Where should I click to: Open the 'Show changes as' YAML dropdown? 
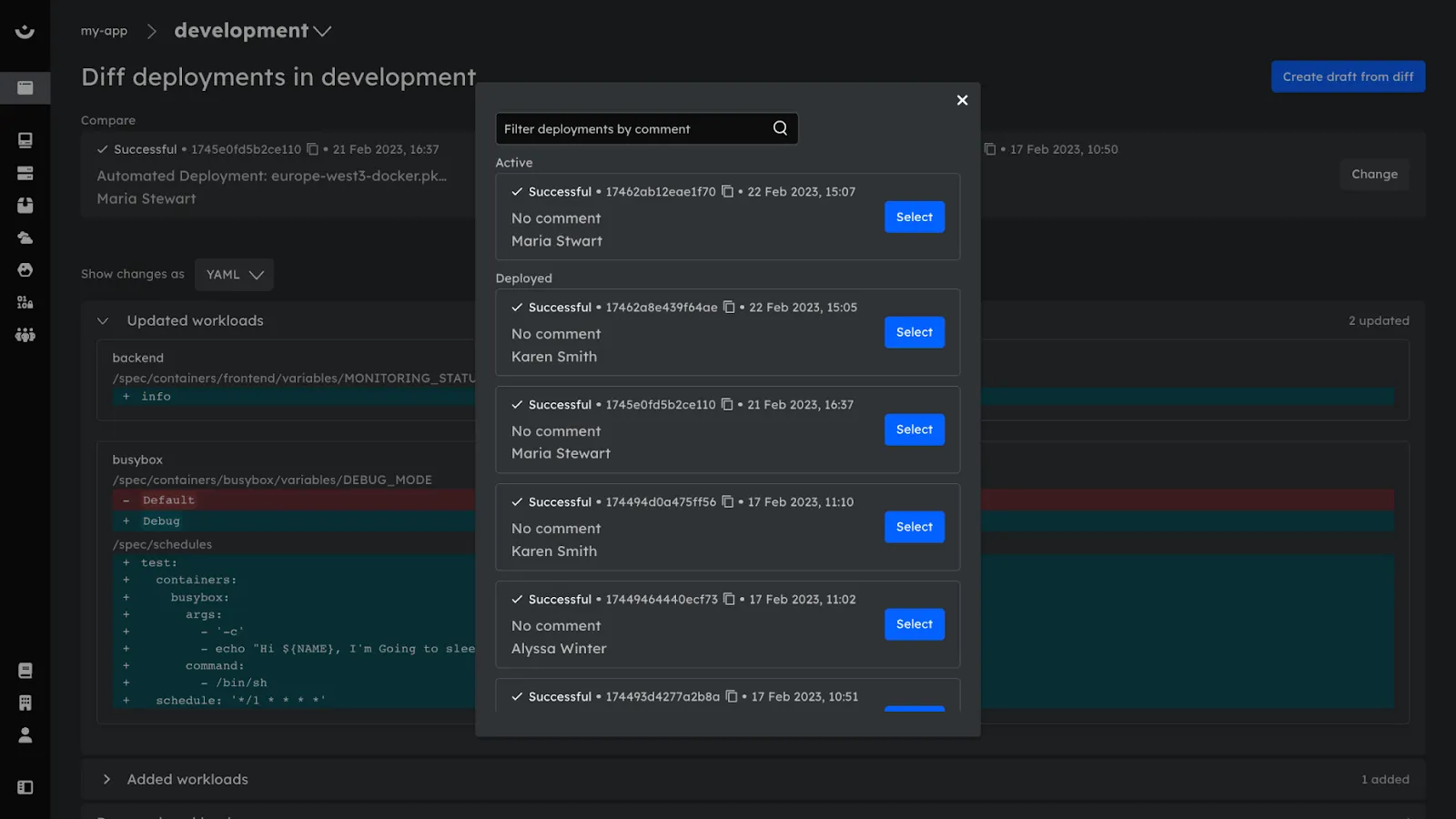coord(233,274)
